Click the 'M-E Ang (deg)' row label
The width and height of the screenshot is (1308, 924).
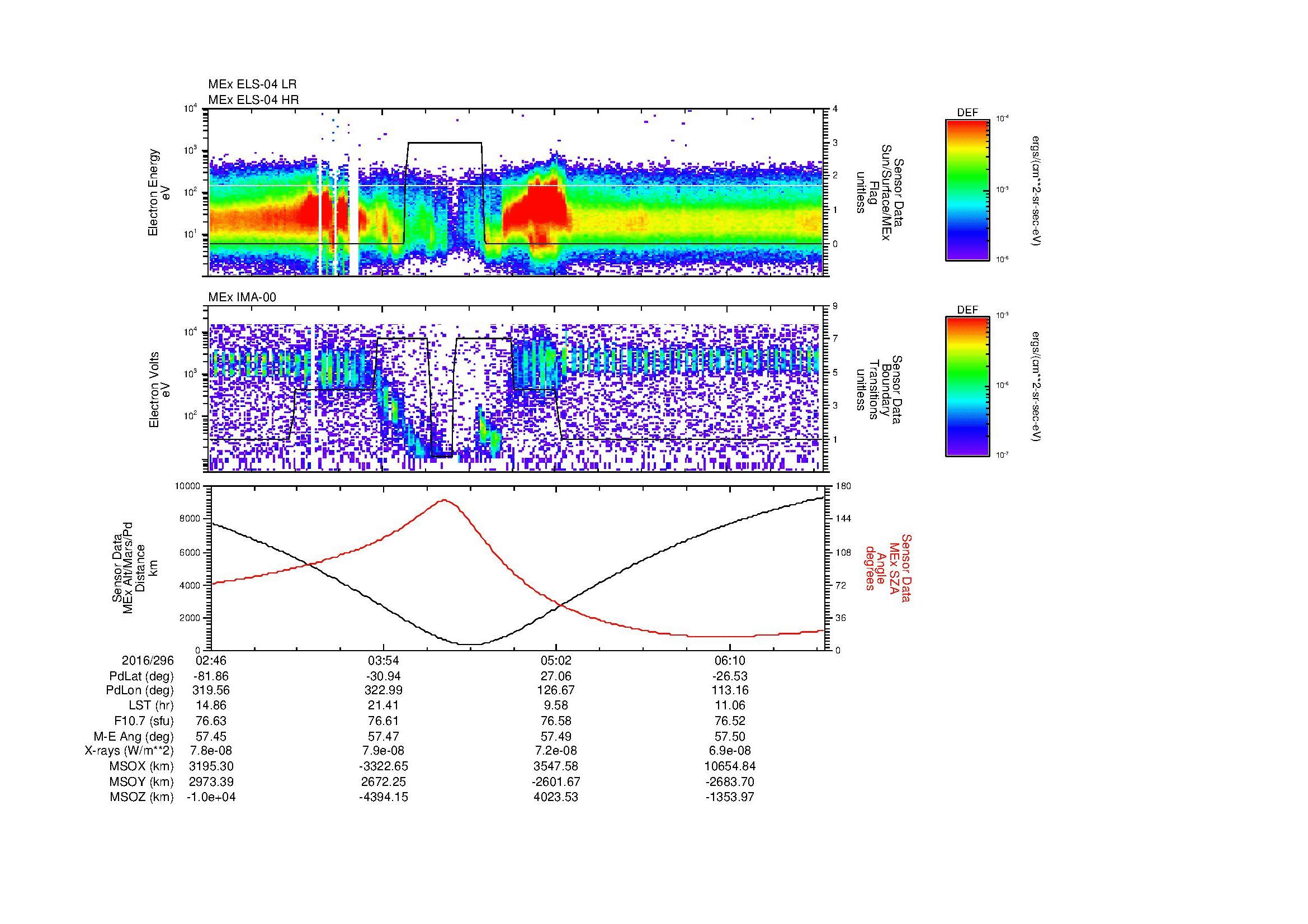133,737
